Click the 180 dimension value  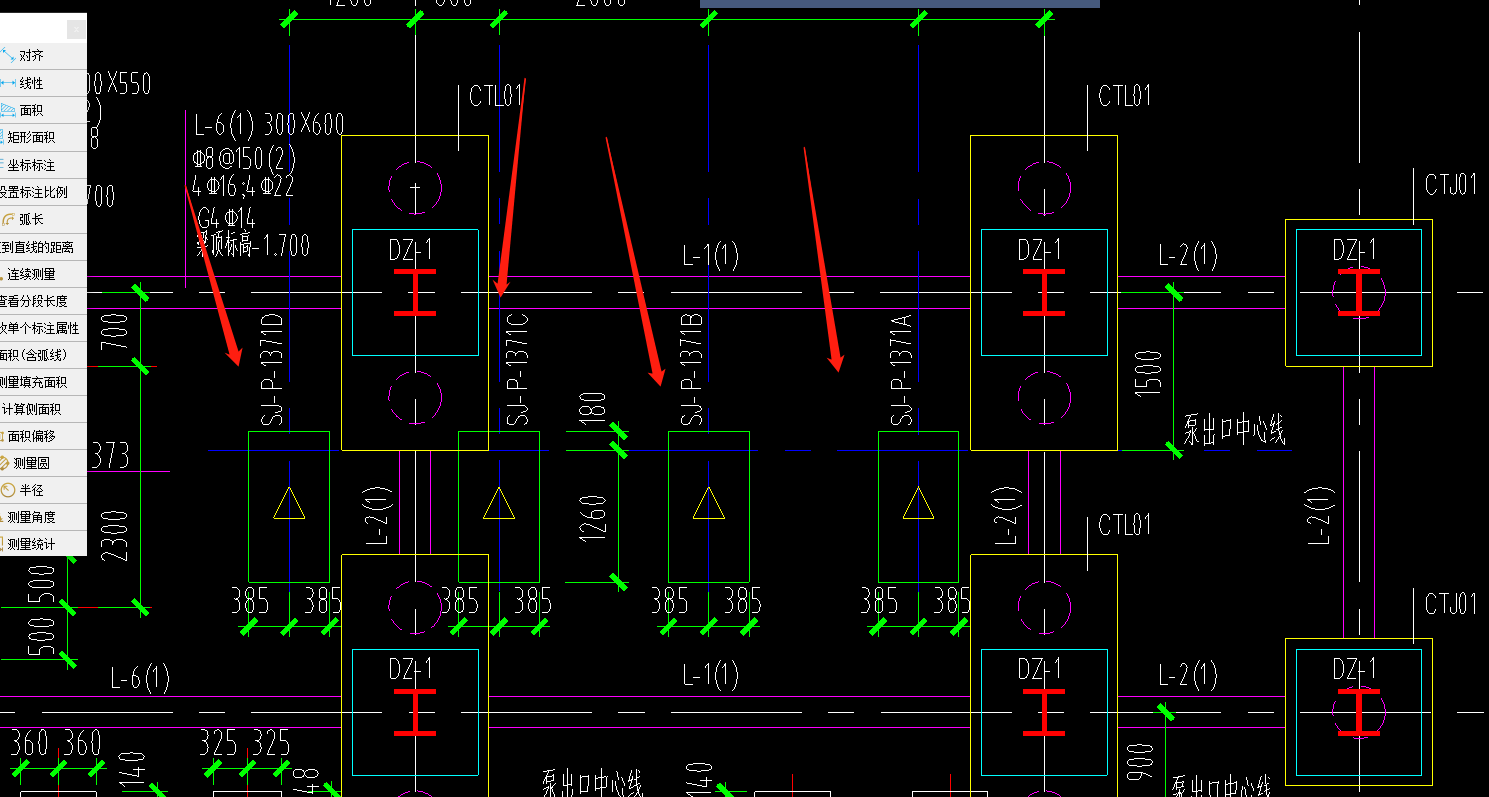tap(594, 410)
